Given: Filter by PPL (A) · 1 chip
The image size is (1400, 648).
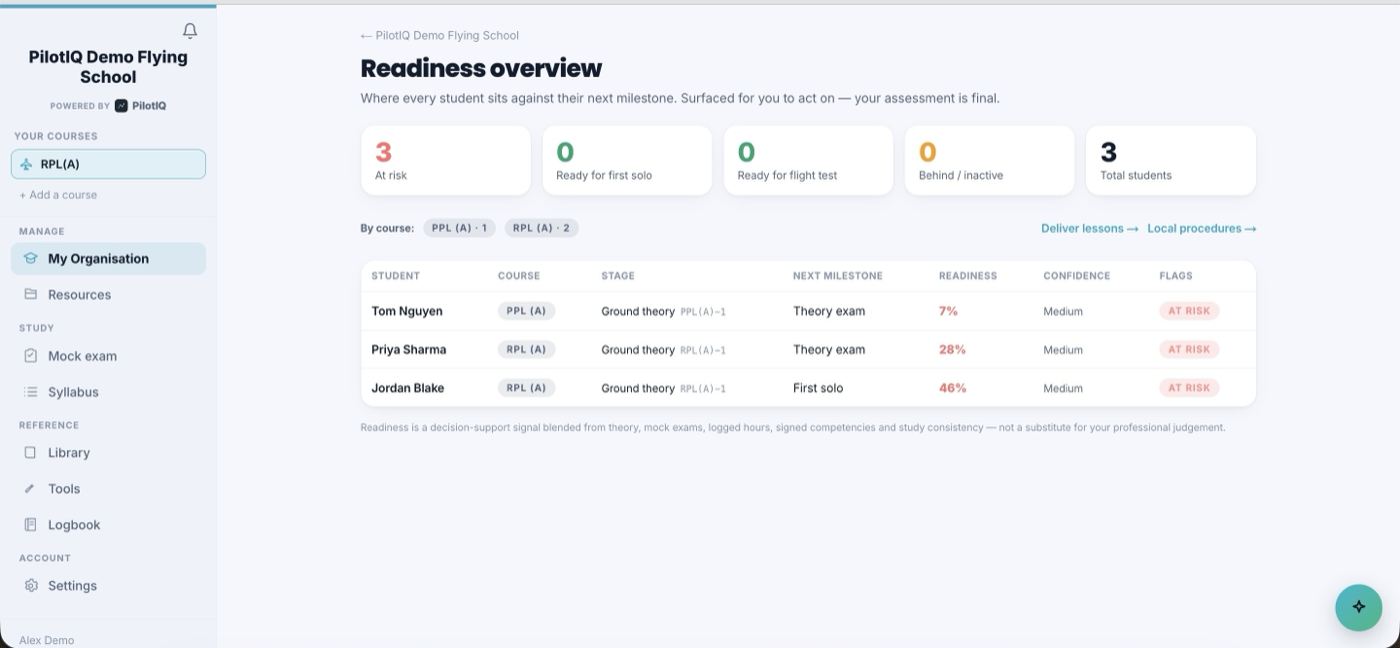Looking at the screenshot, I should (459, 228).
